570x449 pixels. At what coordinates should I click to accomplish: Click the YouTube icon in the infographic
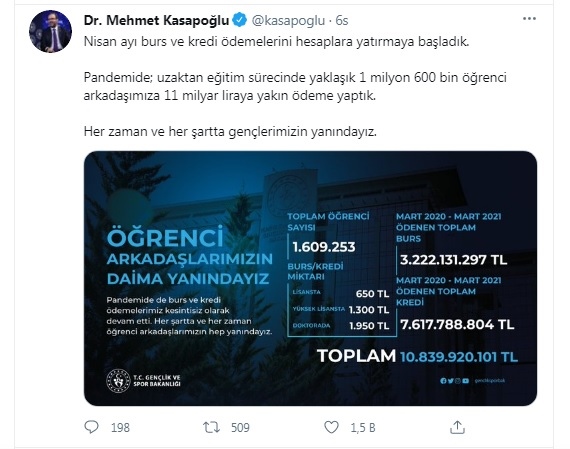(465, 381)
